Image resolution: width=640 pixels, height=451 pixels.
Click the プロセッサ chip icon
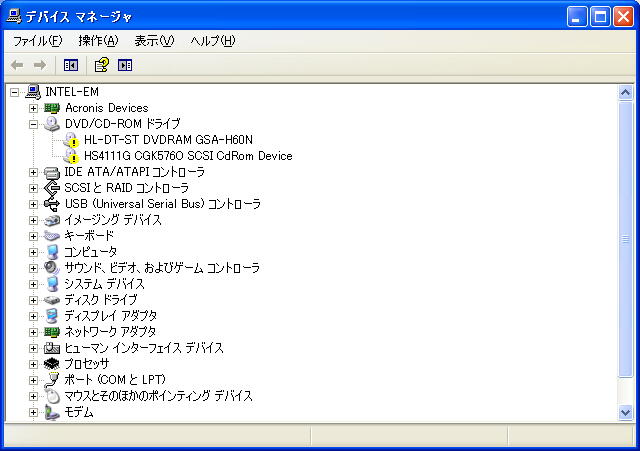(52, 364)
